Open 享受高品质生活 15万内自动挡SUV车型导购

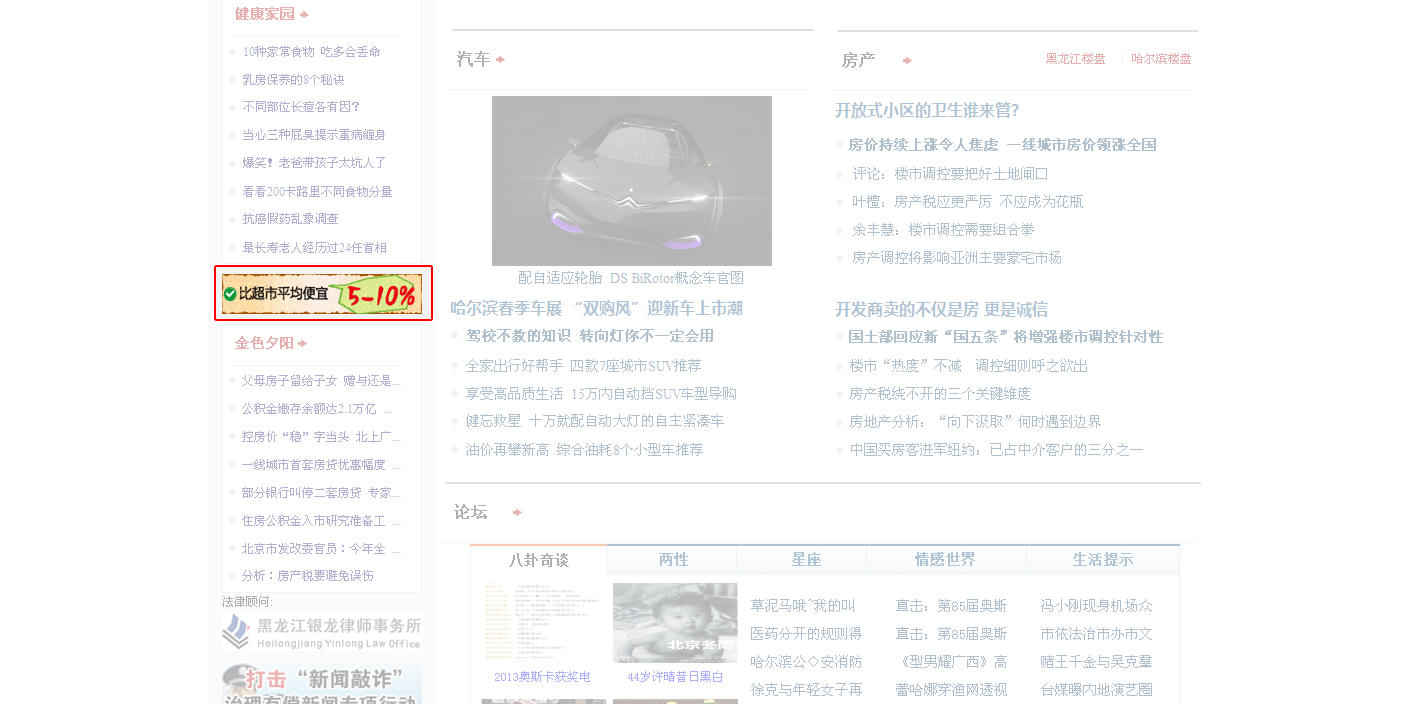click(x=601, y=394)
